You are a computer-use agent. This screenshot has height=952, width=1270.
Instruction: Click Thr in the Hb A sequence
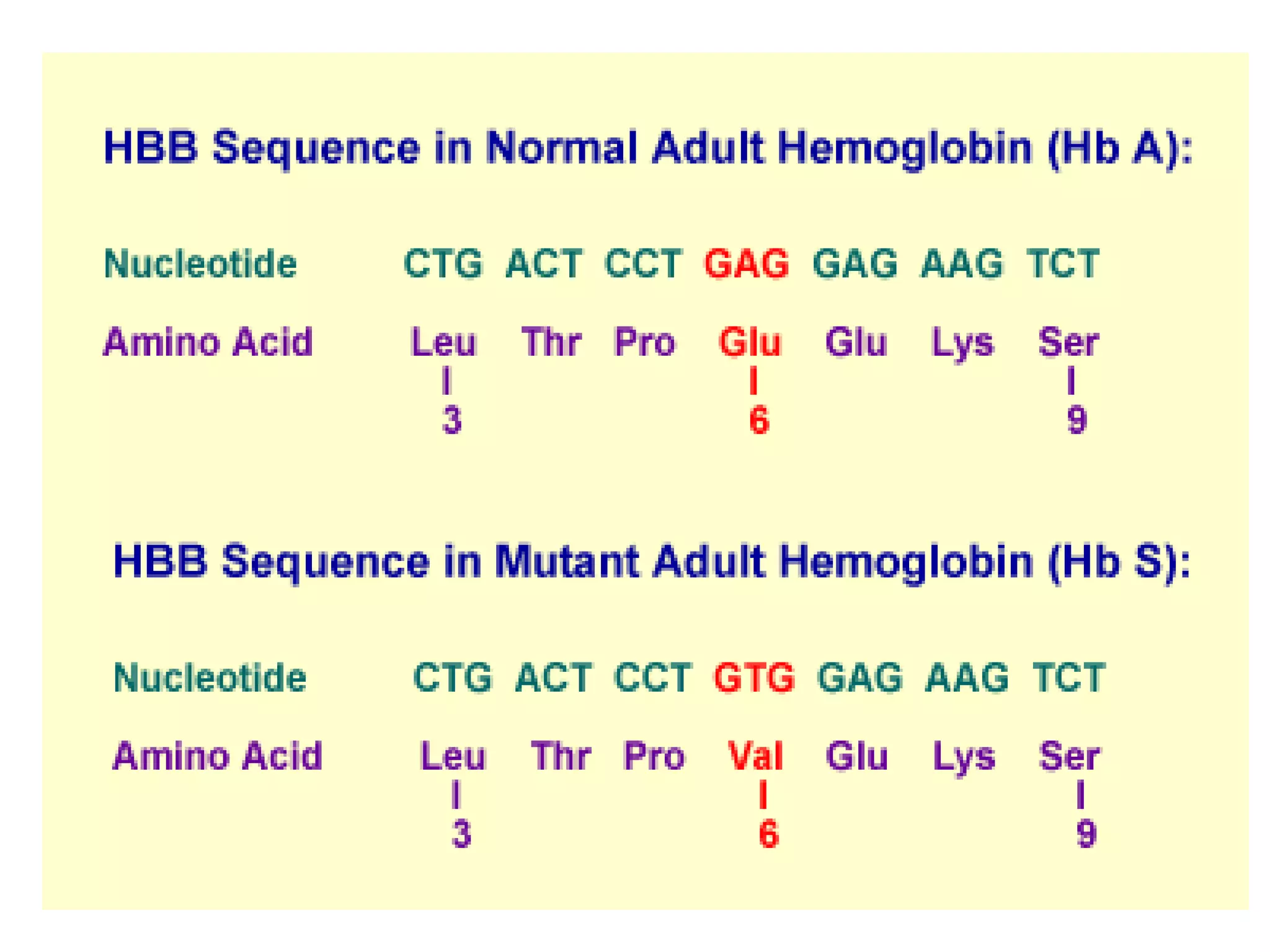coord(551,342)
